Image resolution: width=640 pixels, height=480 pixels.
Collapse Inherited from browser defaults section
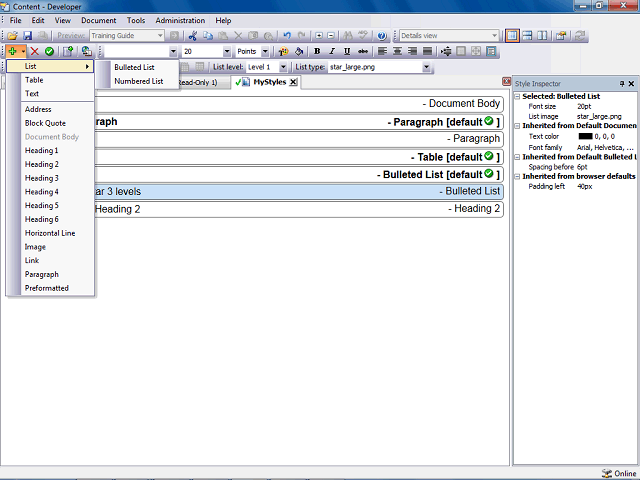pyautogui.click(x=517, y=177)
